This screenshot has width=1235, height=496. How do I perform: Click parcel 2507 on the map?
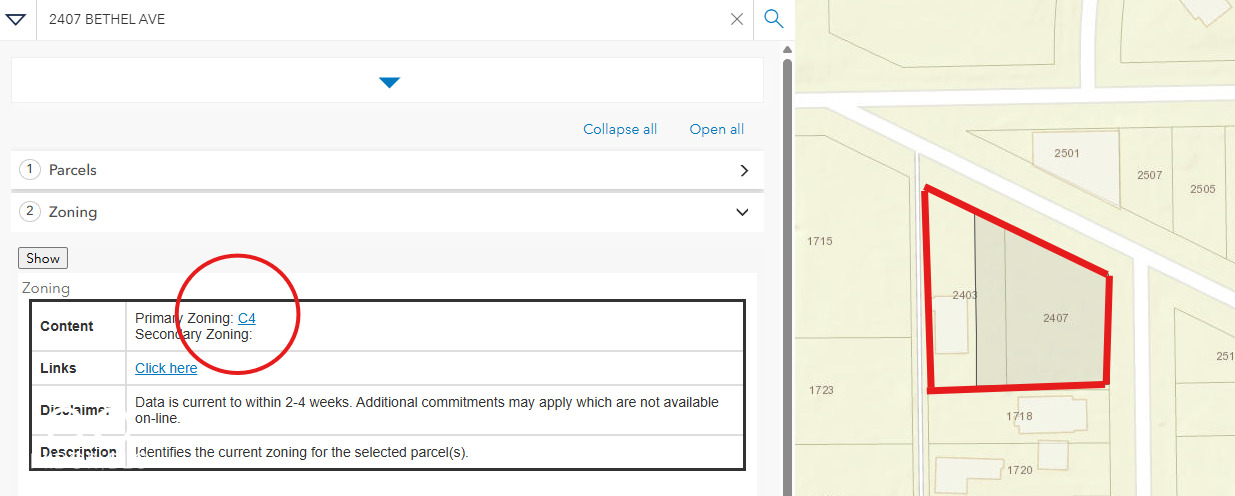1150,175
